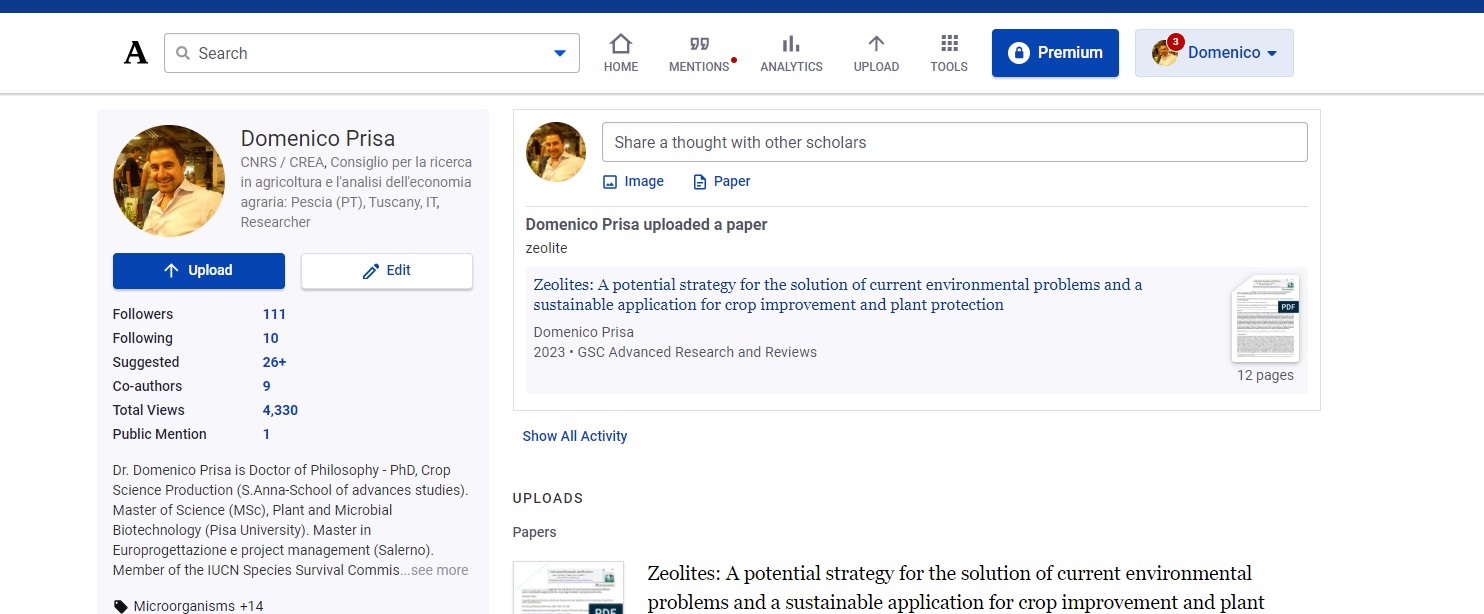Open the Mentions quote icon
Screen dimensions: 1484x614
tap(699, 44)
